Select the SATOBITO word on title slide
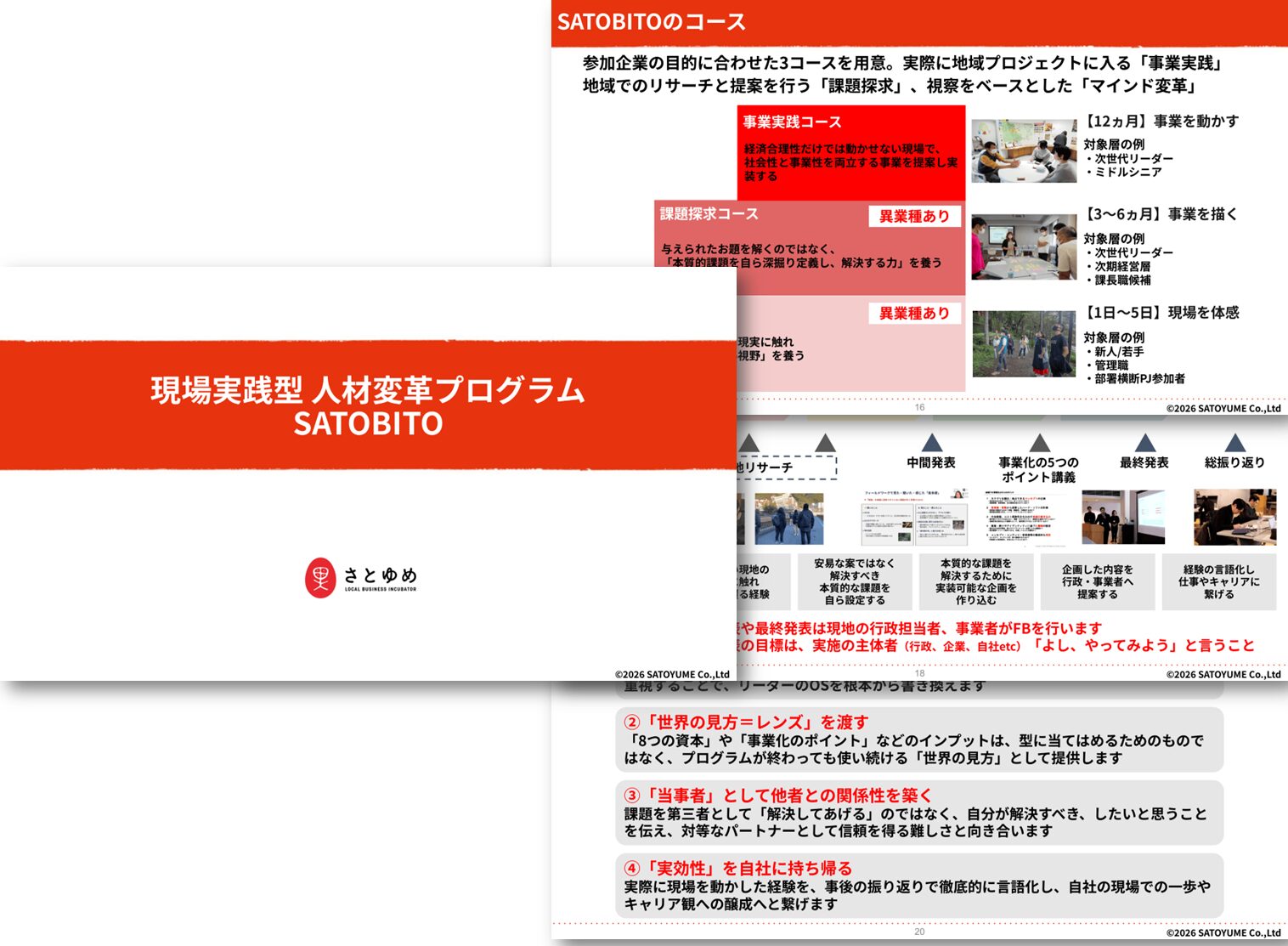Viewport: 1288px width, 946px height. [368, 423]
